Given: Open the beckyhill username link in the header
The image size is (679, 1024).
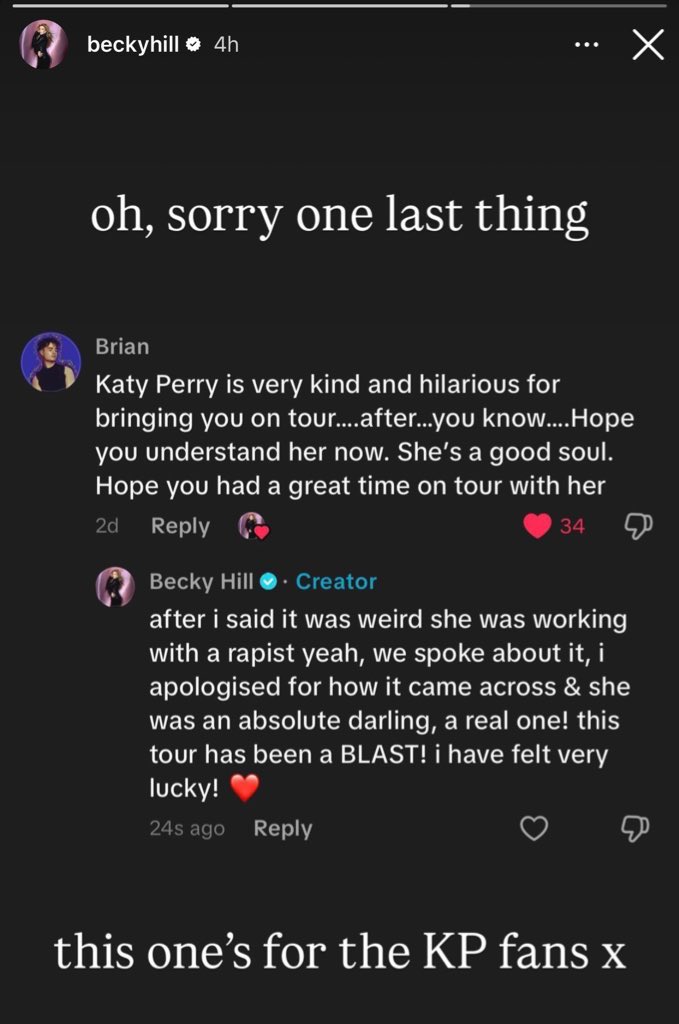Looking at the screenshot, I should point(133,45).
